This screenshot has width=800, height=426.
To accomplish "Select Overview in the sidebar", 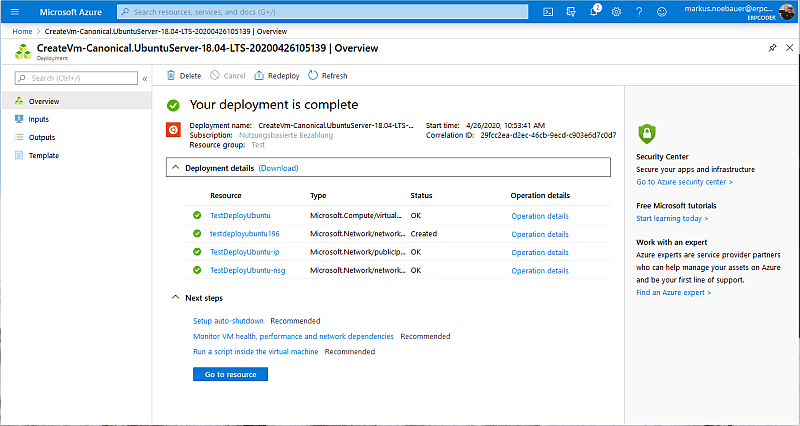I will pos(77,101).
